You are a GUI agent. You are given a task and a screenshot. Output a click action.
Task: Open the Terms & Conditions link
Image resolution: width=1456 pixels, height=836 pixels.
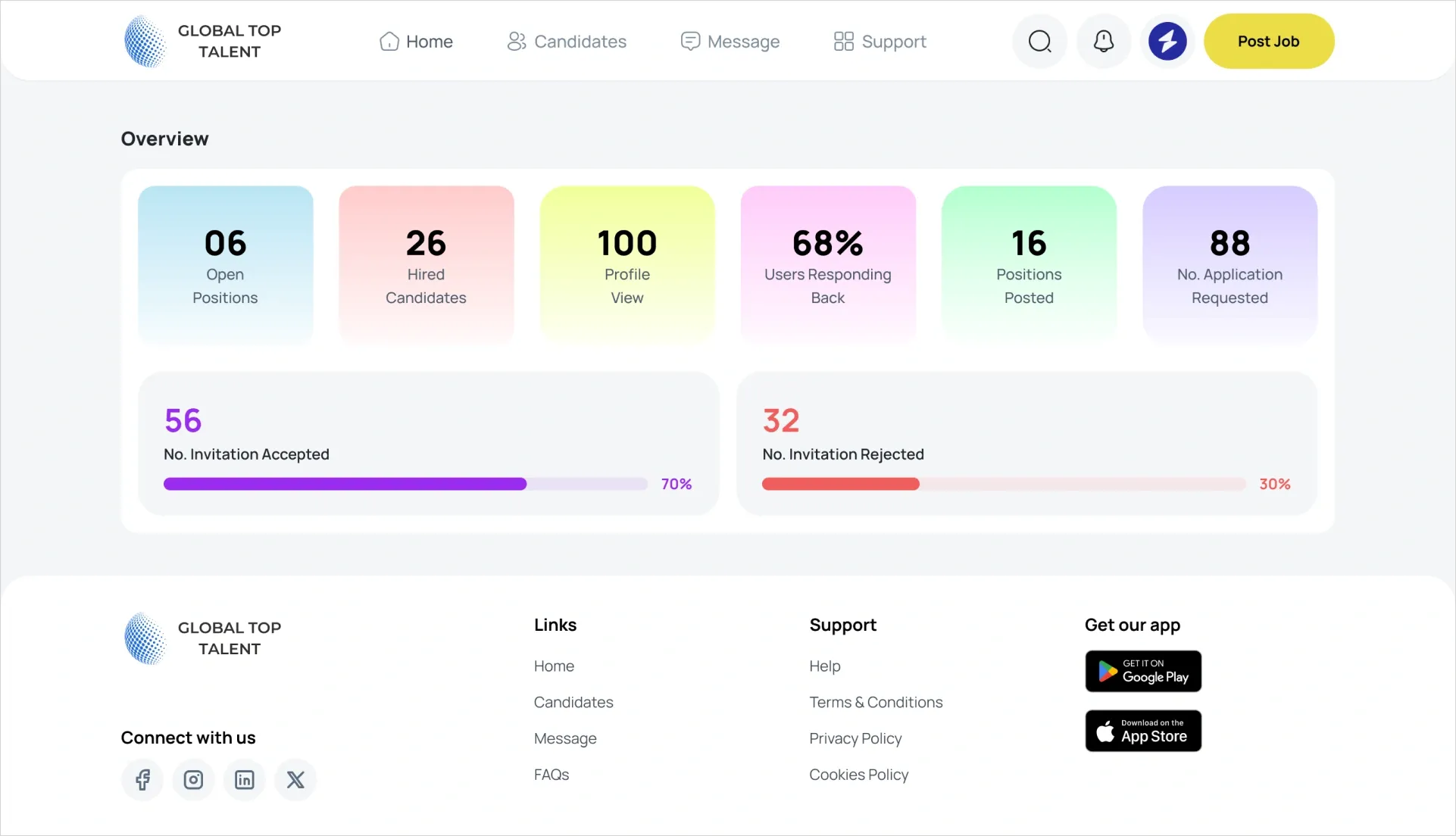point(876,702)
